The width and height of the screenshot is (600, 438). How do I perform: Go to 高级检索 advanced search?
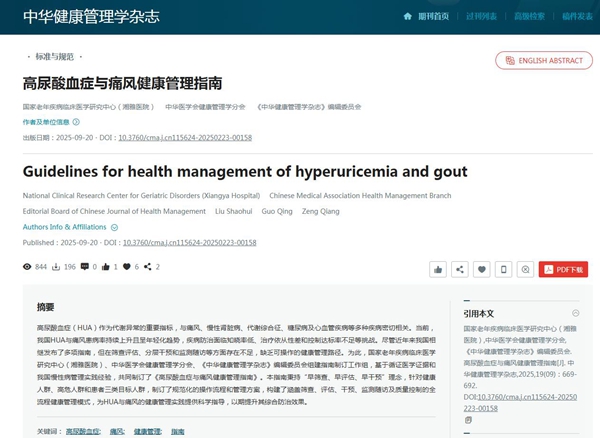point(528,17)
